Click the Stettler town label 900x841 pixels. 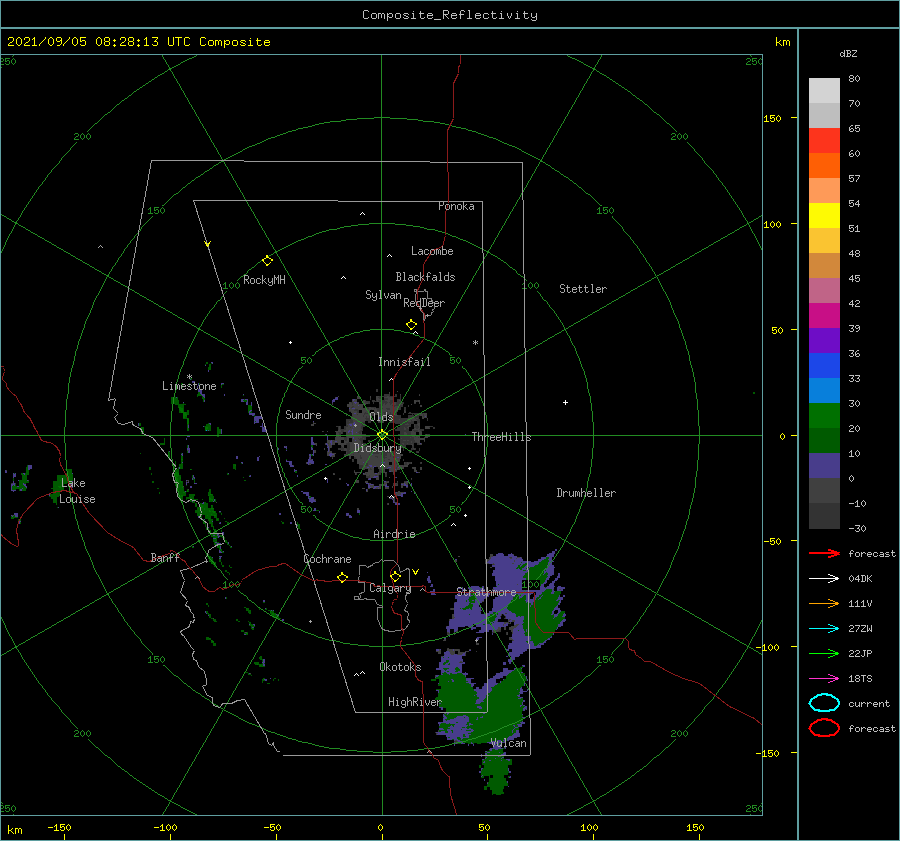pos(583,289)
